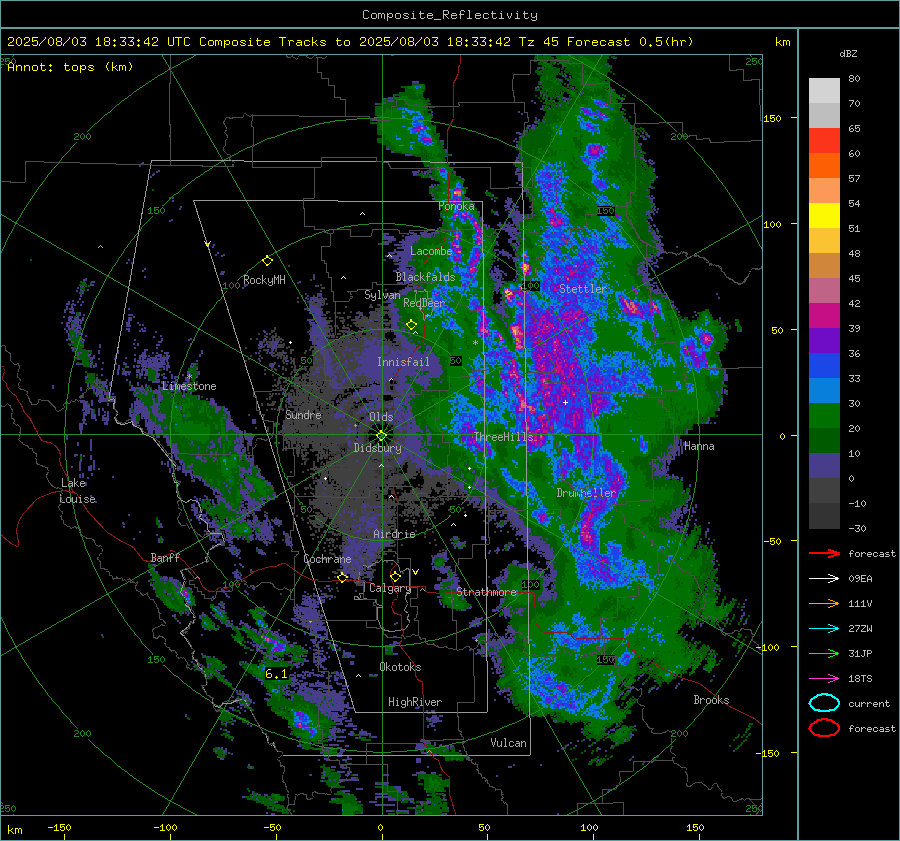Click the UTC timestamp header text
The width and height of the screenshot is (900, 841).
point(350,42)
